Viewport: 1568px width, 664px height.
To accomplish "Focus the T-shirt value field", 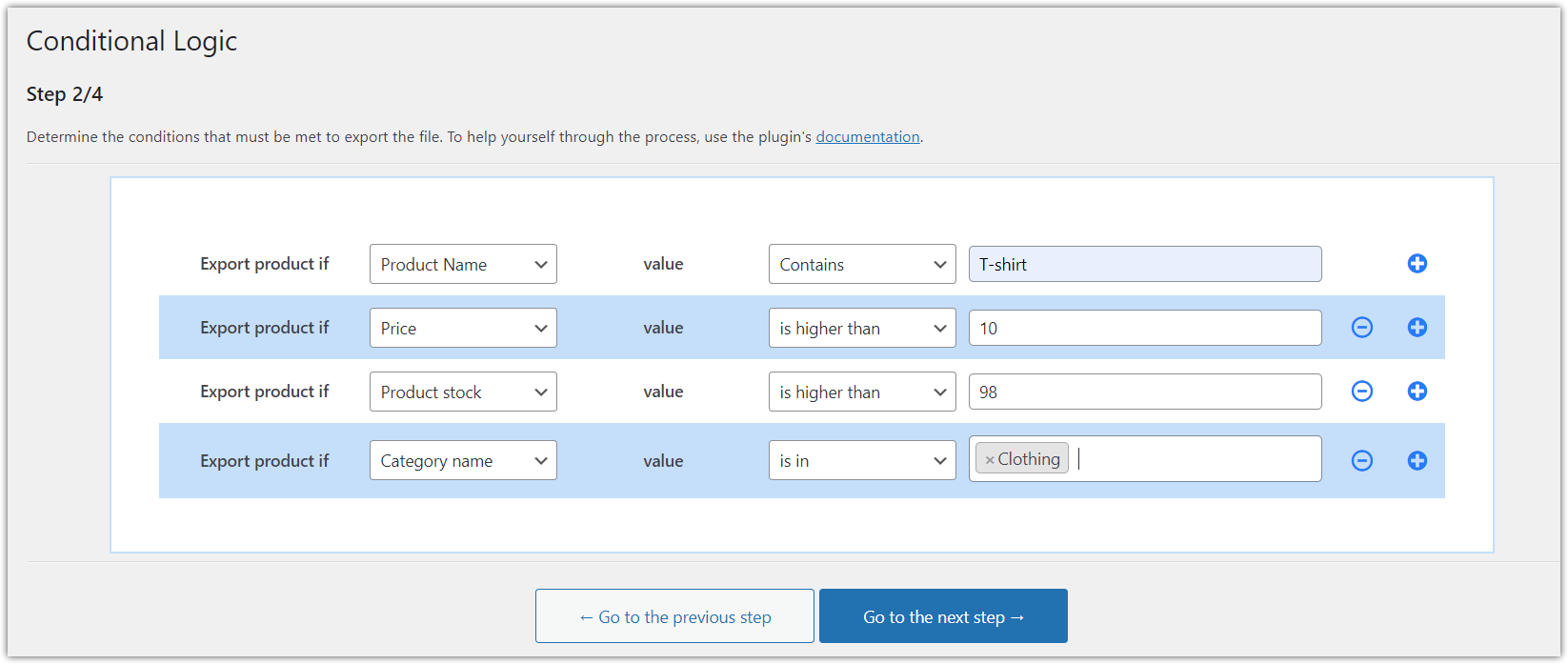I will (x=1145, y=264).
